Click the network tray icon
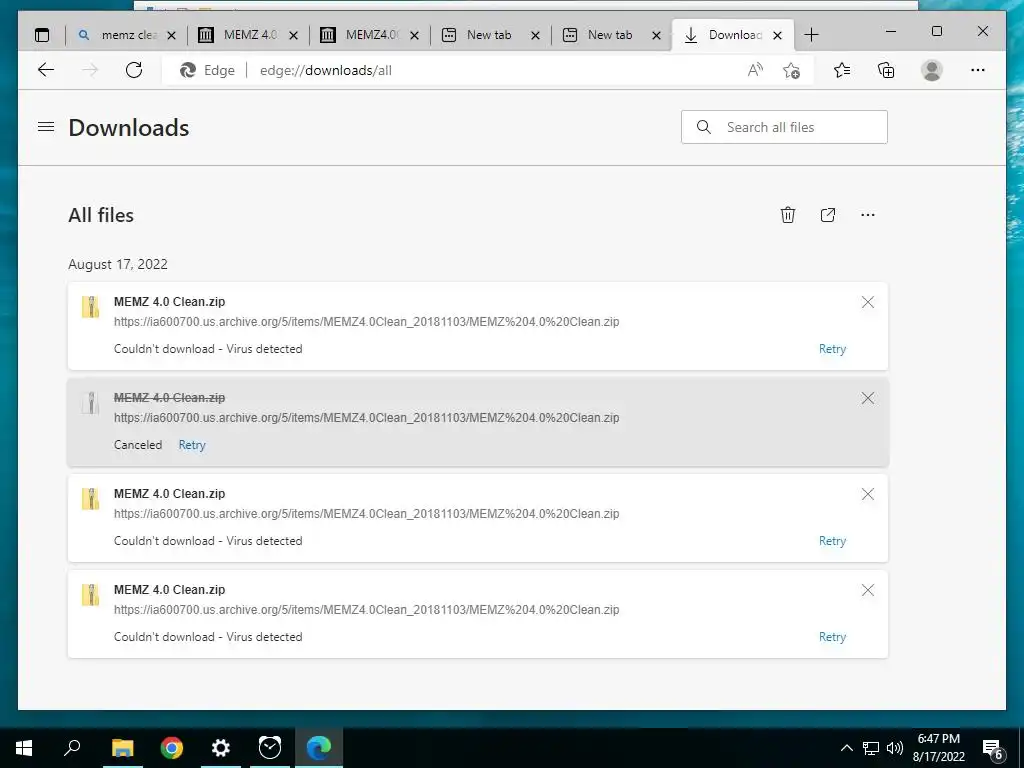 (871, 748)
